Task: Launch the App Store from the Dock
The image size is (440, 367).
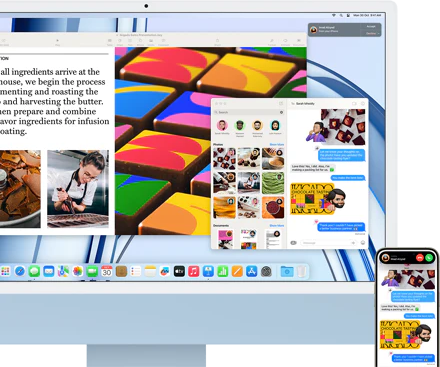Action: 252,271
